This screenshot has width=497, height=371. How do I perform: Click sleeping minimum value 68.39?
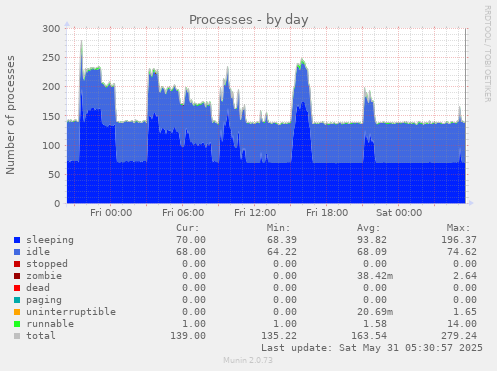[282, 240]
